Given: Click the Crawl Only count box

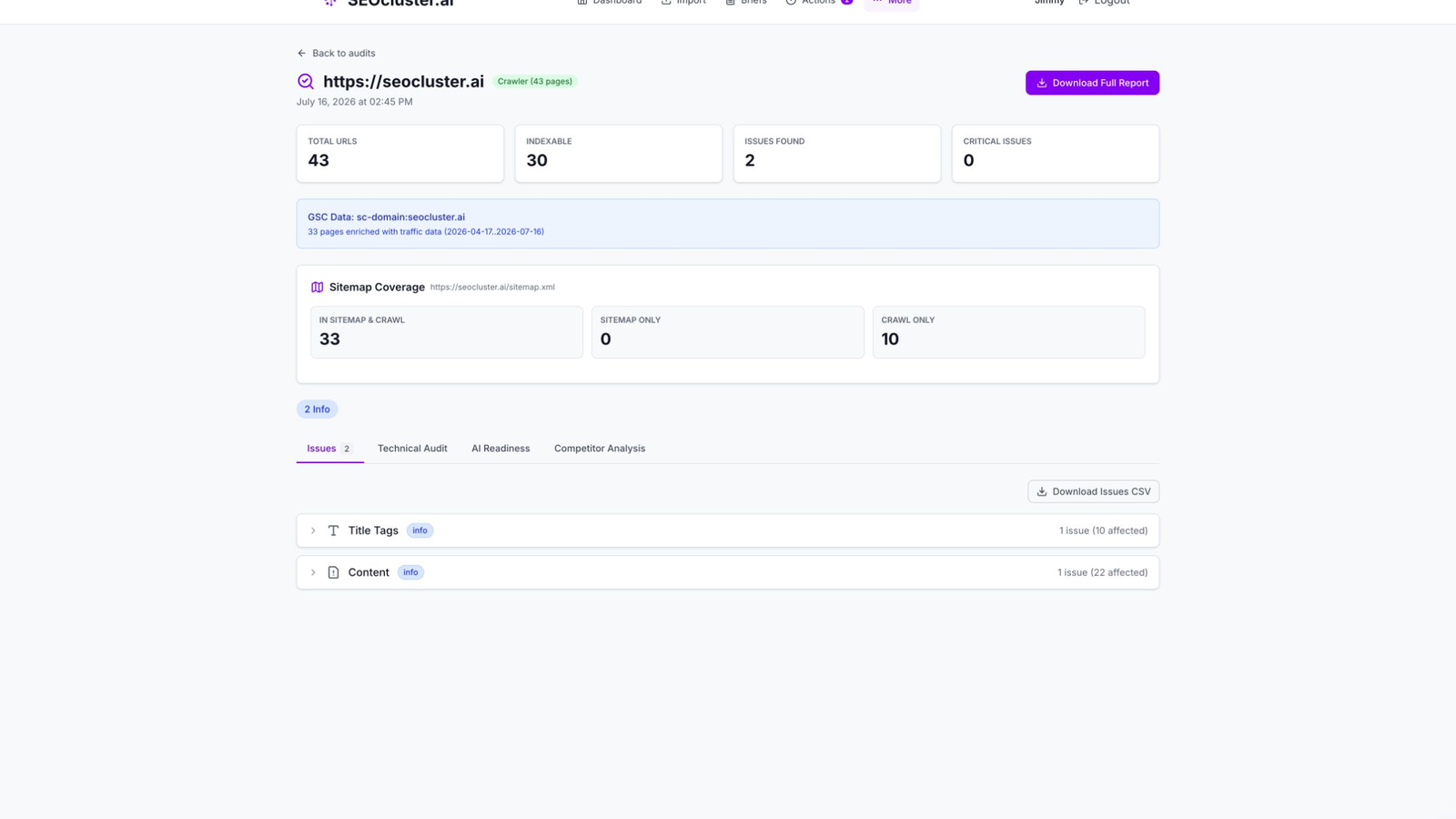Looking at the screenshot, I should click(x=1008, y=332).
